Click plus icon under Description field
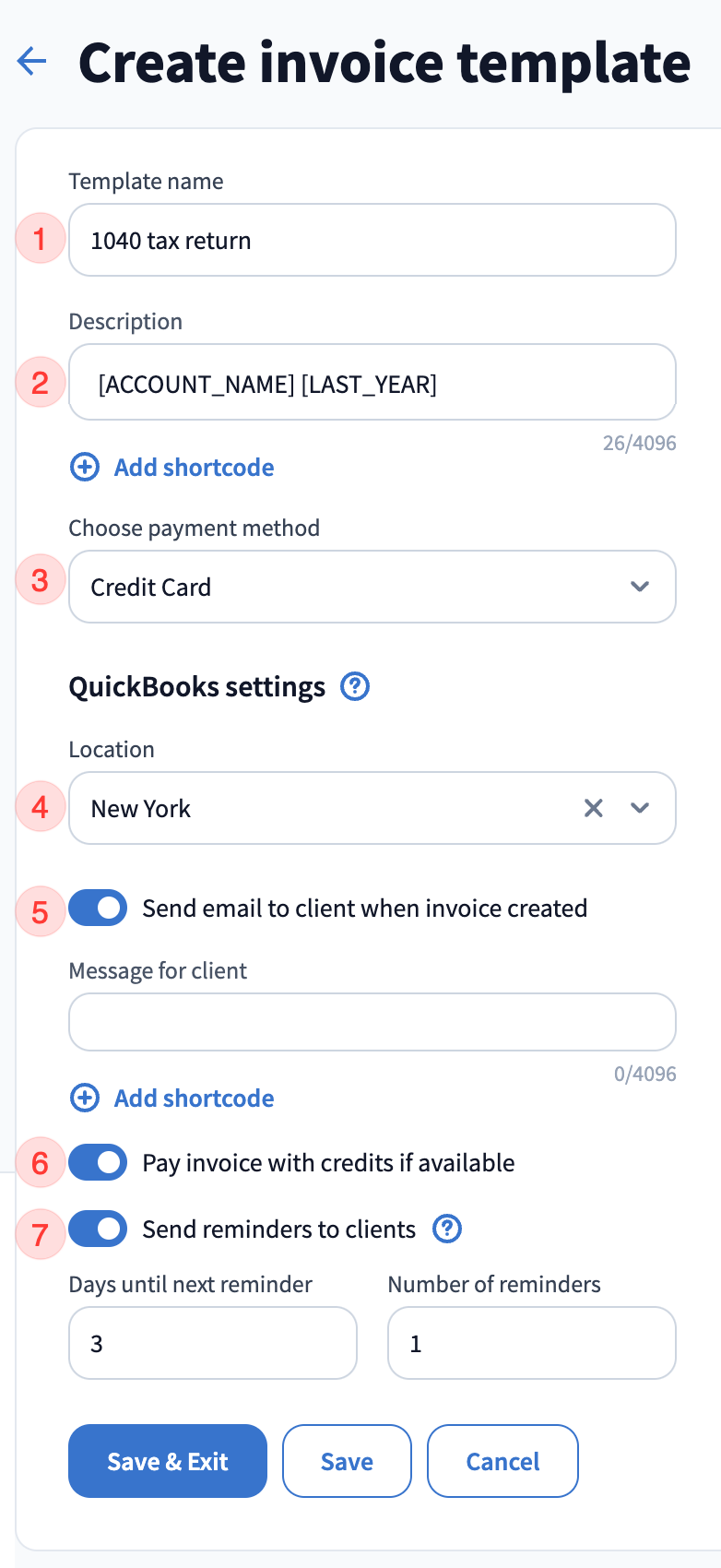The width and height of the screenshot is (721, 1568). [85, 467]
